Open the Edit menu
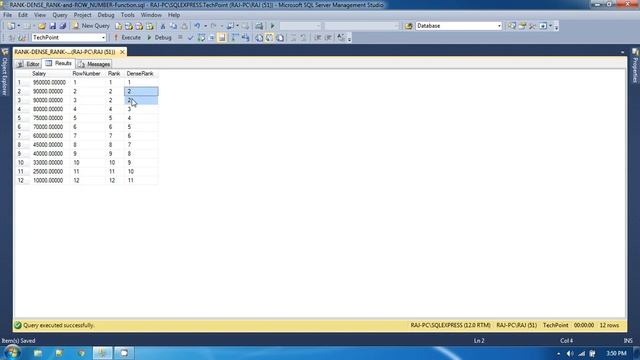Image resolution: width=640 pixels, height=360 pixels. [23, 15]
